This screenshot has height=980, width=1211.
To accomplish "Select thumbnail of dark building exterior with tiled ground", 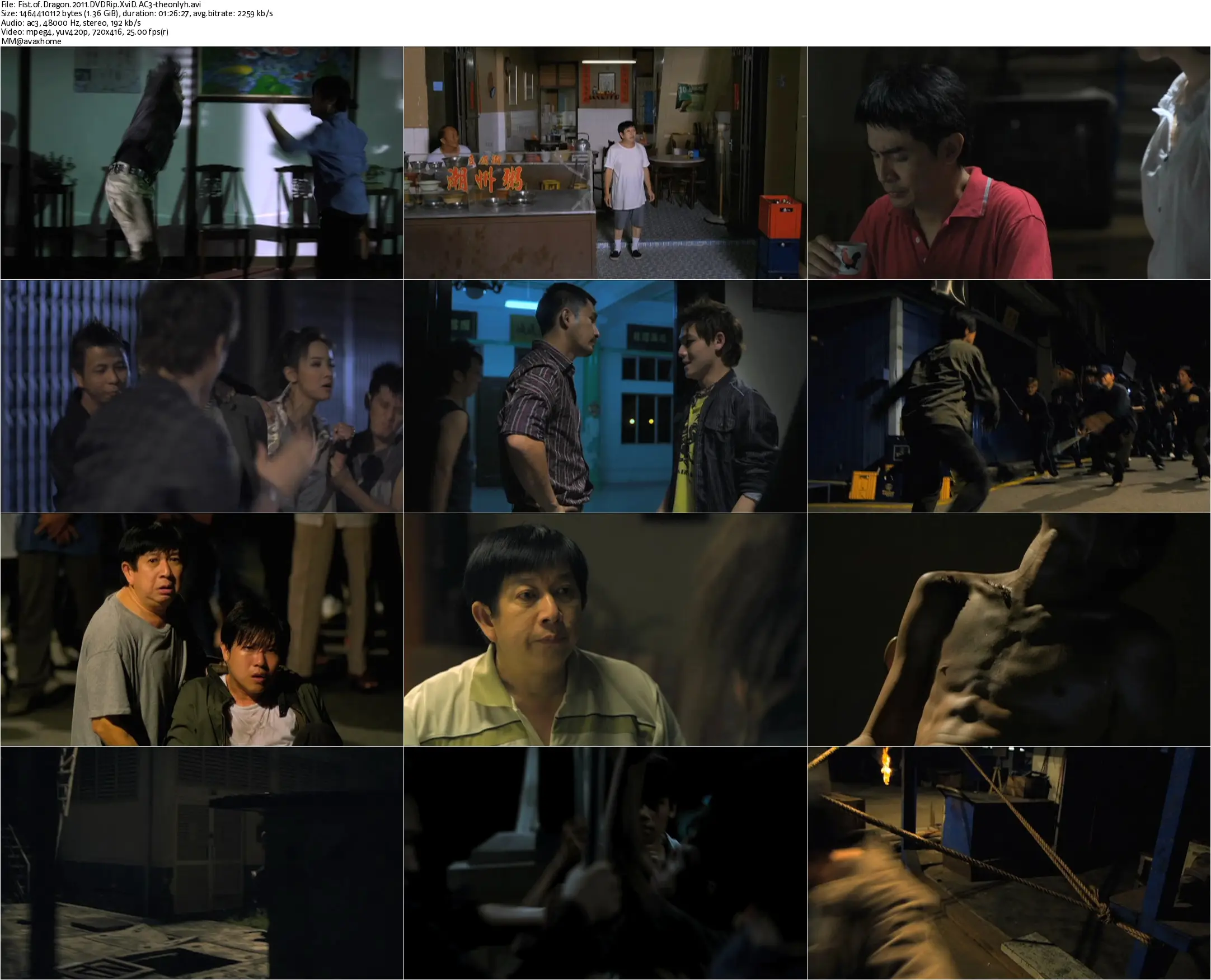I will [202, 863].
